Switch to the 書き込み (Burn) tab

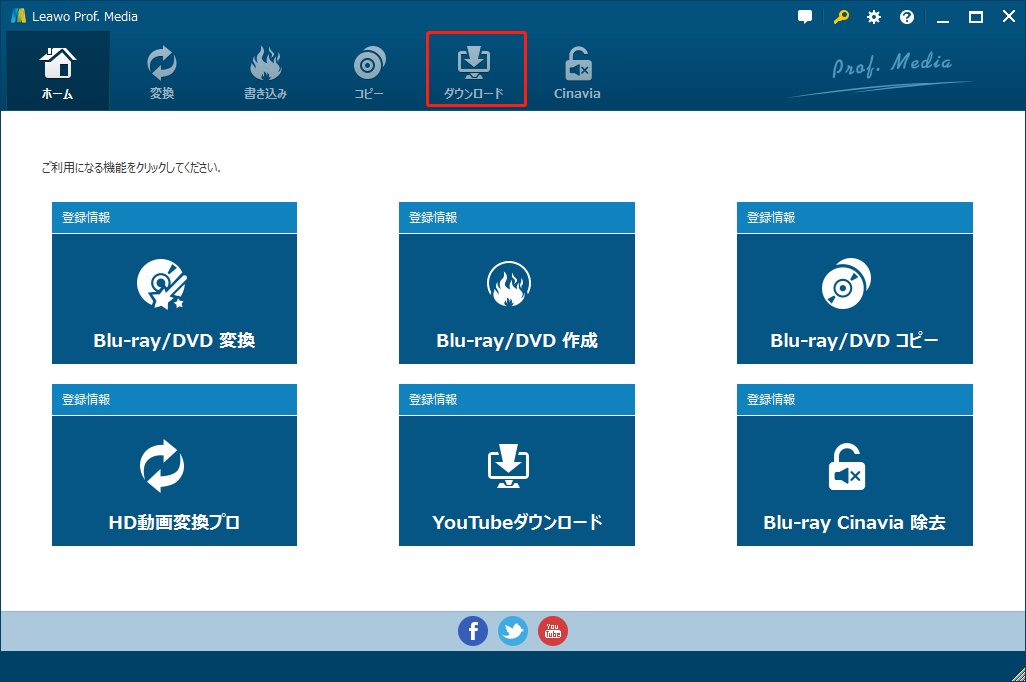[266, 71]
